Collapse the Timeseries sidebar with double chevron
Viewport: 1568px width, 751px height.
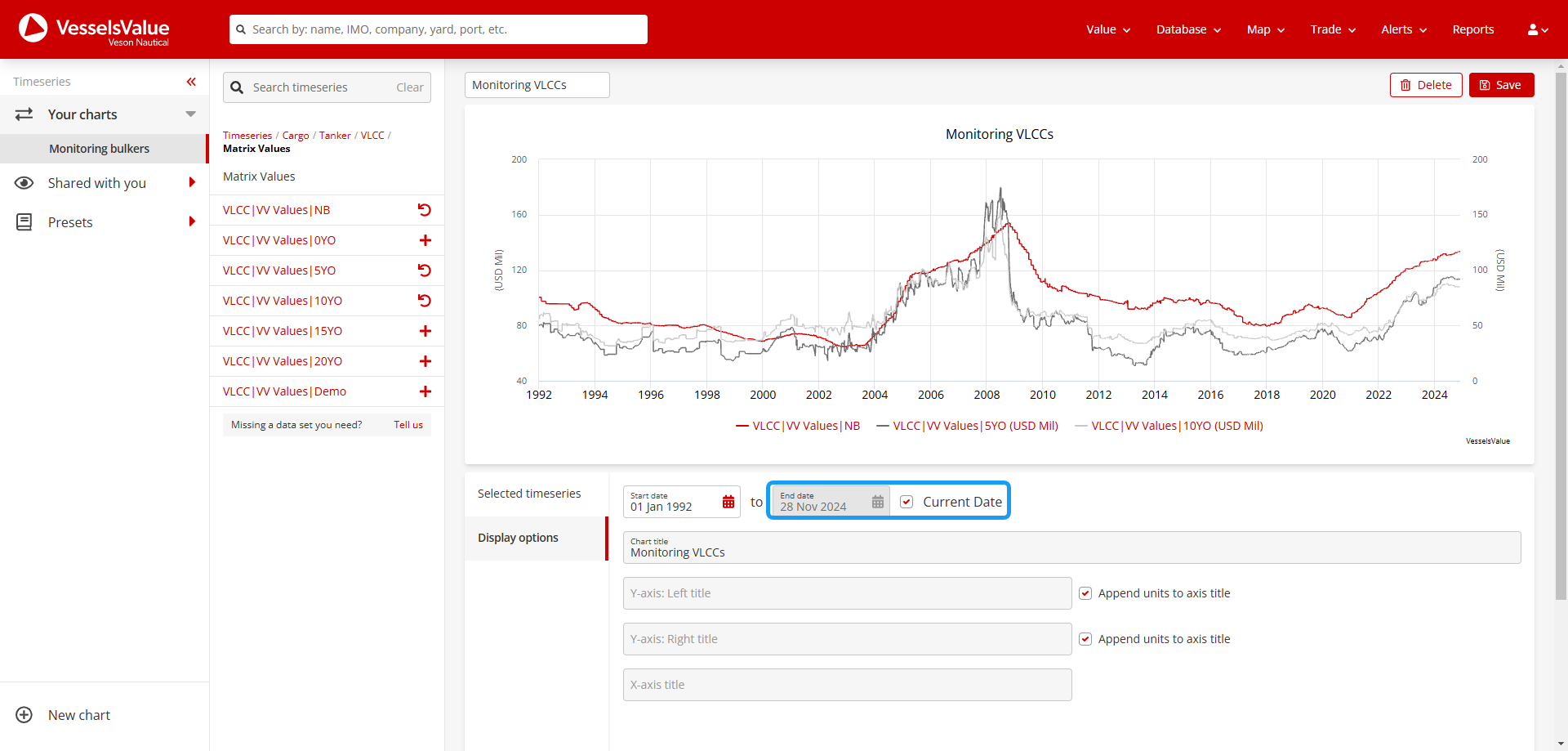191,82
